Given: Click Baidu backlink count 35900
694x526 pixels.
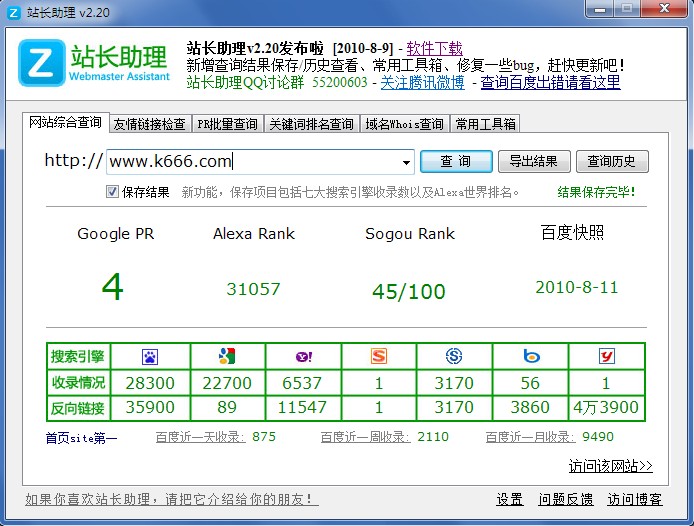Looking at the screenshot, I should (x=150, y=407).
